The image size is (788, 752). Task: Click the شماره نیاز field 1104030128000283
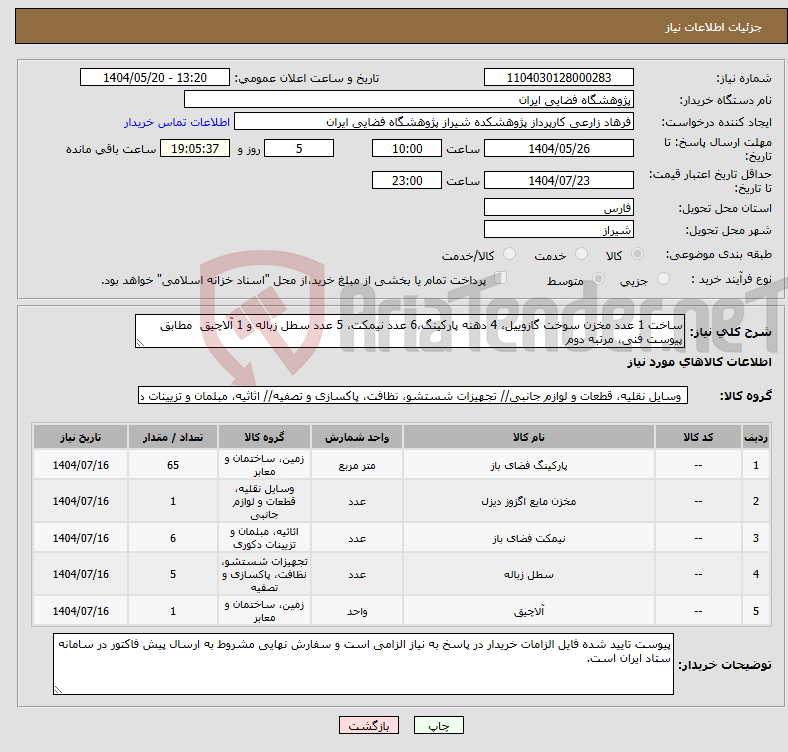coord(558,77)
